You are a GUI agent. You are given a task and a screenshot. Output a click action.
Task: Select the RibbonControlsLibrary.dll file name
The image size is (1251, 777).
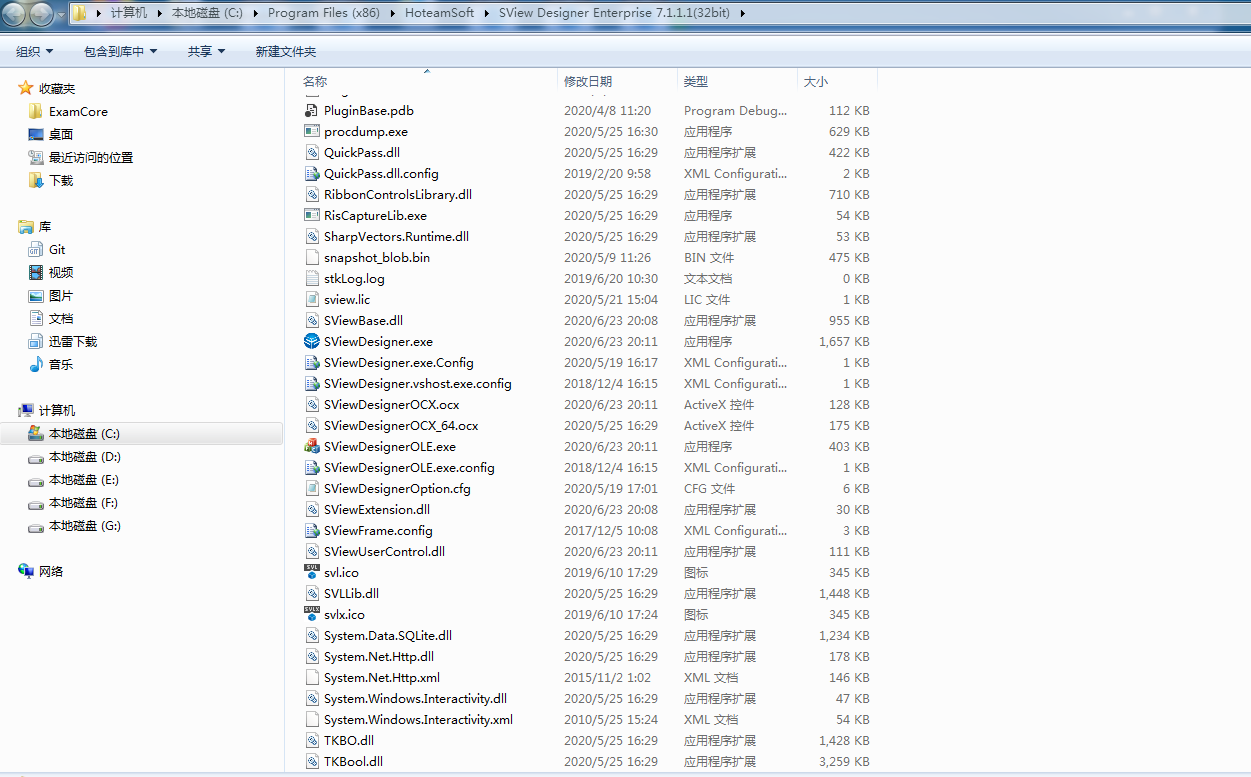point(398,194)
